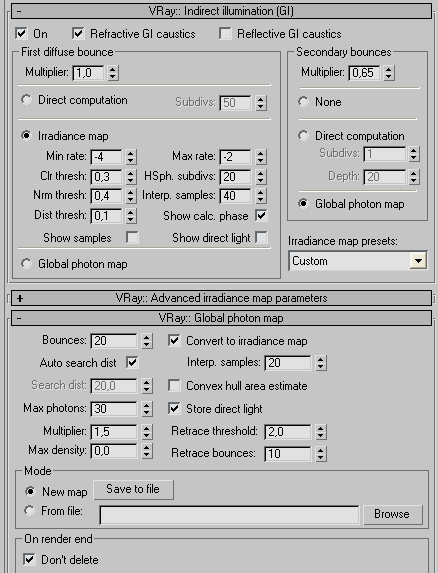Click the Nrm thresh spinner
Viewport: 438px width, 573px height.
coord(131,196)
